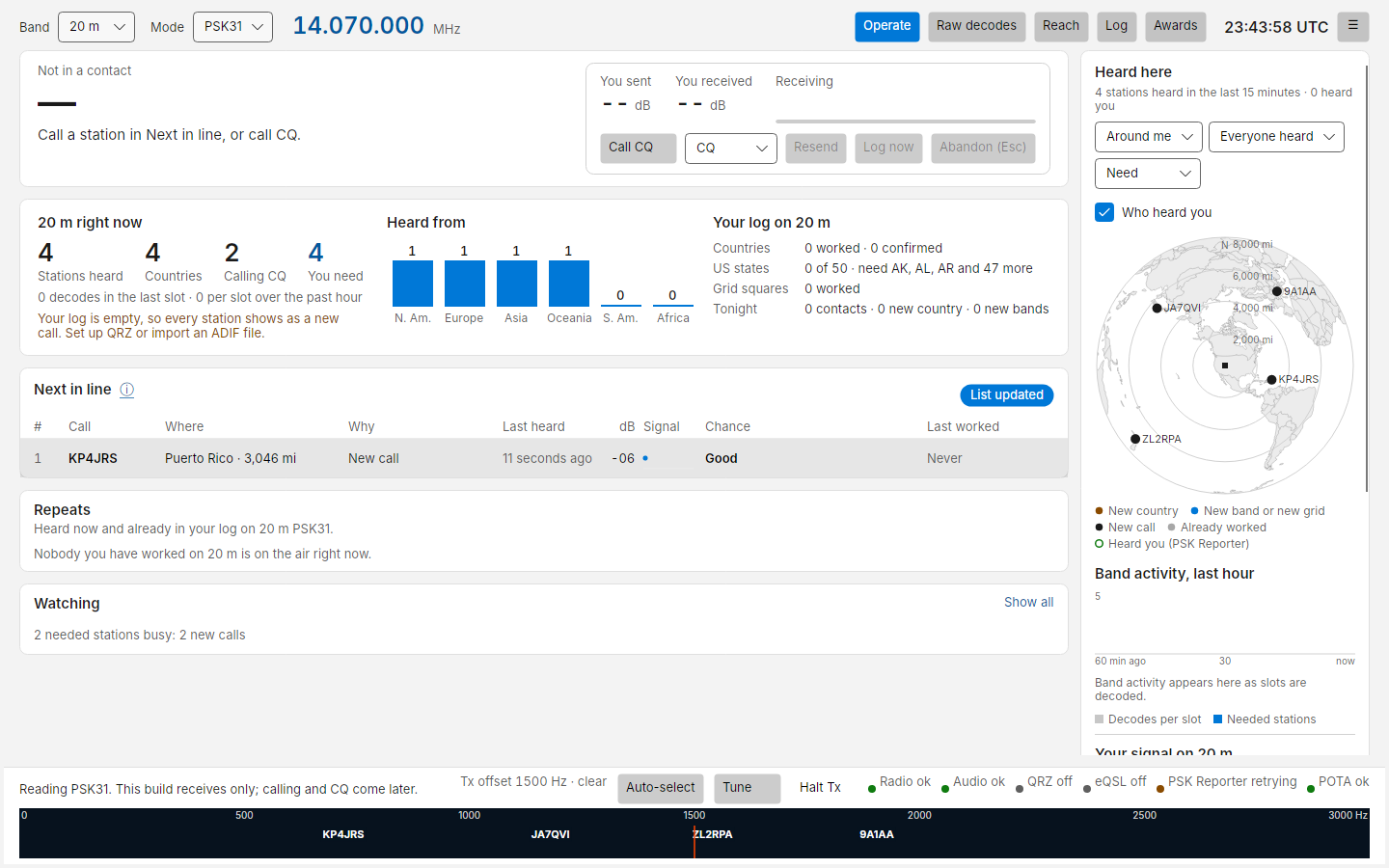Switch to the Raw decodes tab
Screen dimensions: 1389x868
[x=976, y=27]
